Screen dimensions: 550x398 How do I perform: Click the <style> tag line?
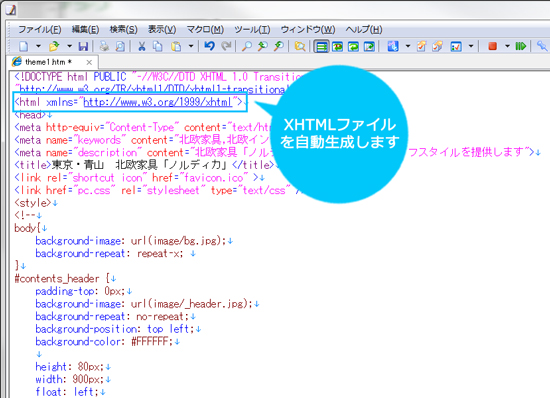click(x=36, y=203)
